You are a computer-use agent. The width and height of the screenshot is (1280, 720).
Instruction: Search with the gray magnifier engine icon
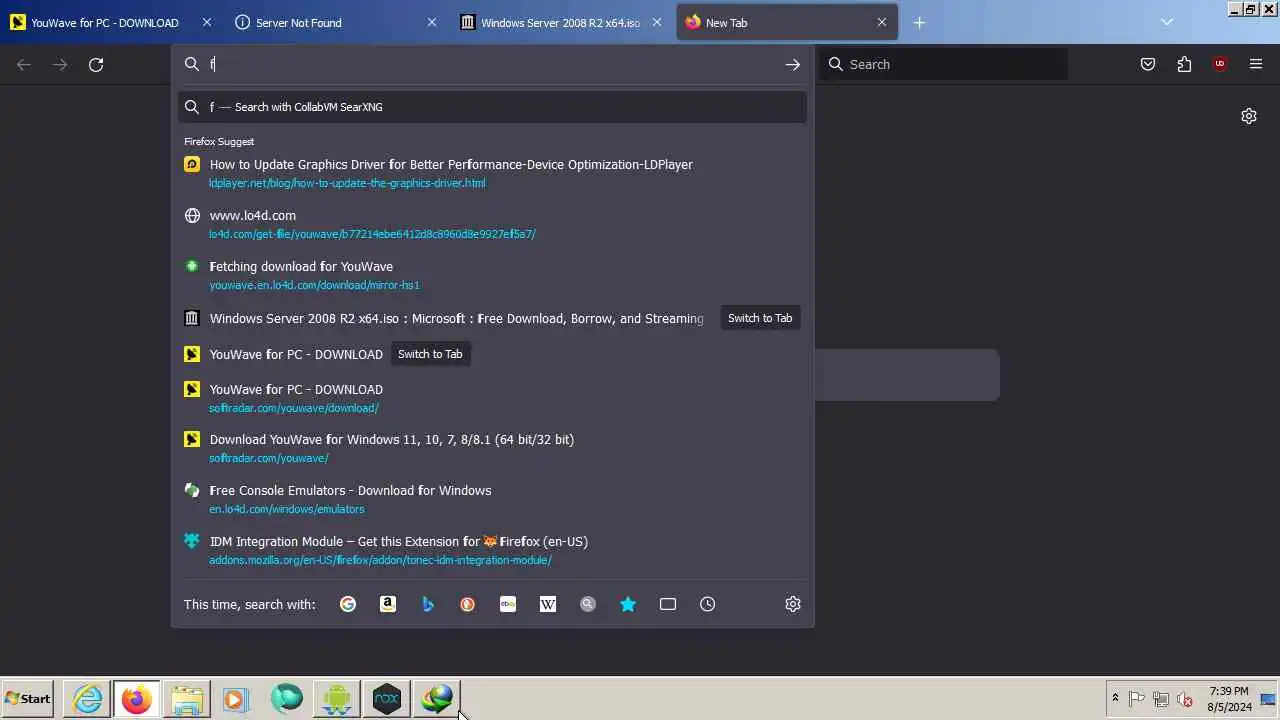(588, 604)
